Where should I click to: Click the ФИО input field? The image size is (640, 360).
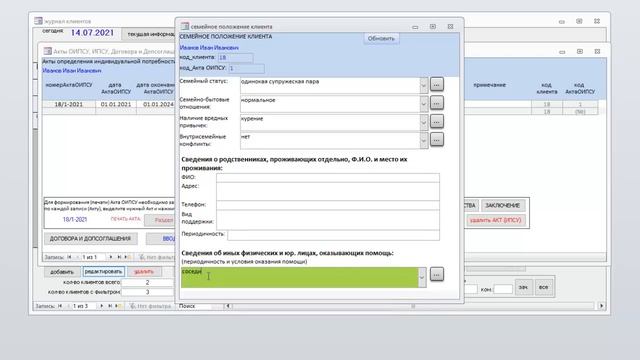328,178
